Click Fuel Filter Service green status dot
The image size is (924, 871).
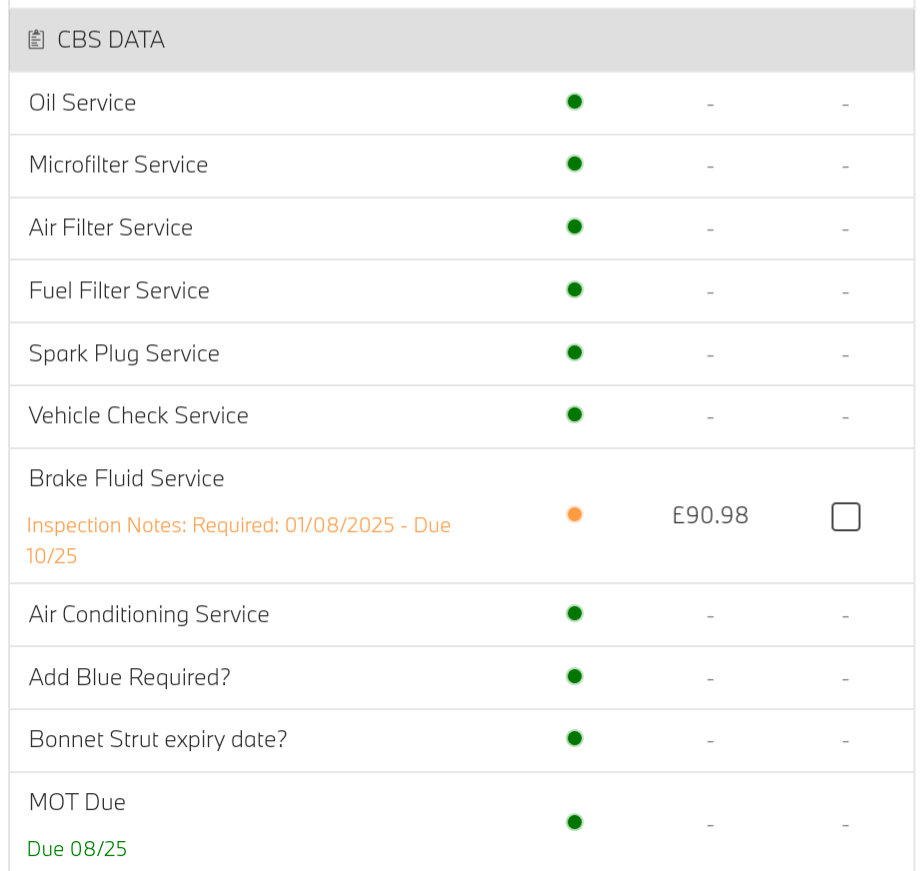pos(575,290)
